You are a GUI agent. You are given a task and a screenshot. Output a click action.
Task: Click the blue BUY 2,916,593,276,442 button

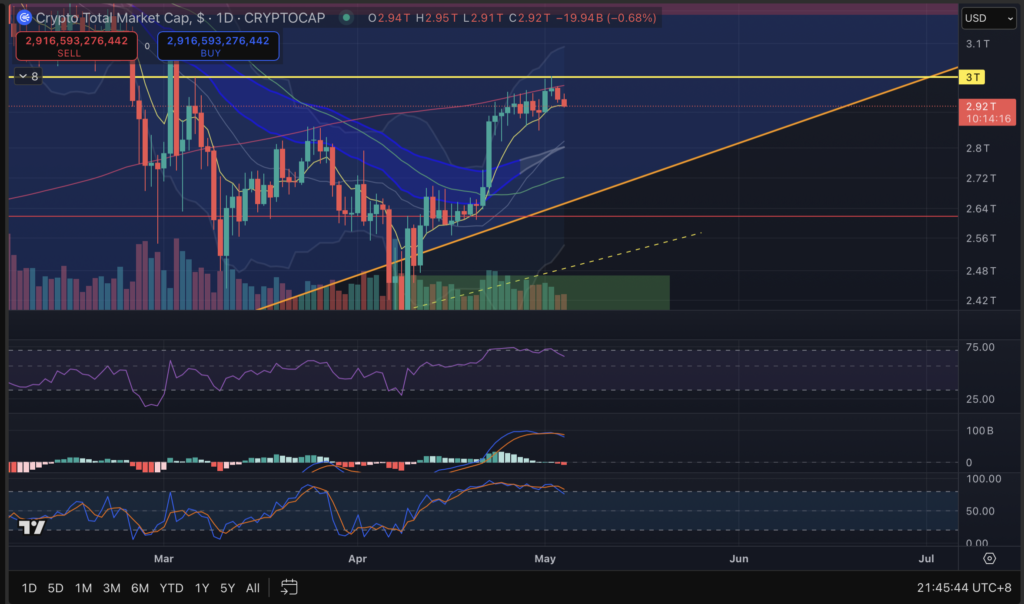pyautogui.click(x=218, y=46)
